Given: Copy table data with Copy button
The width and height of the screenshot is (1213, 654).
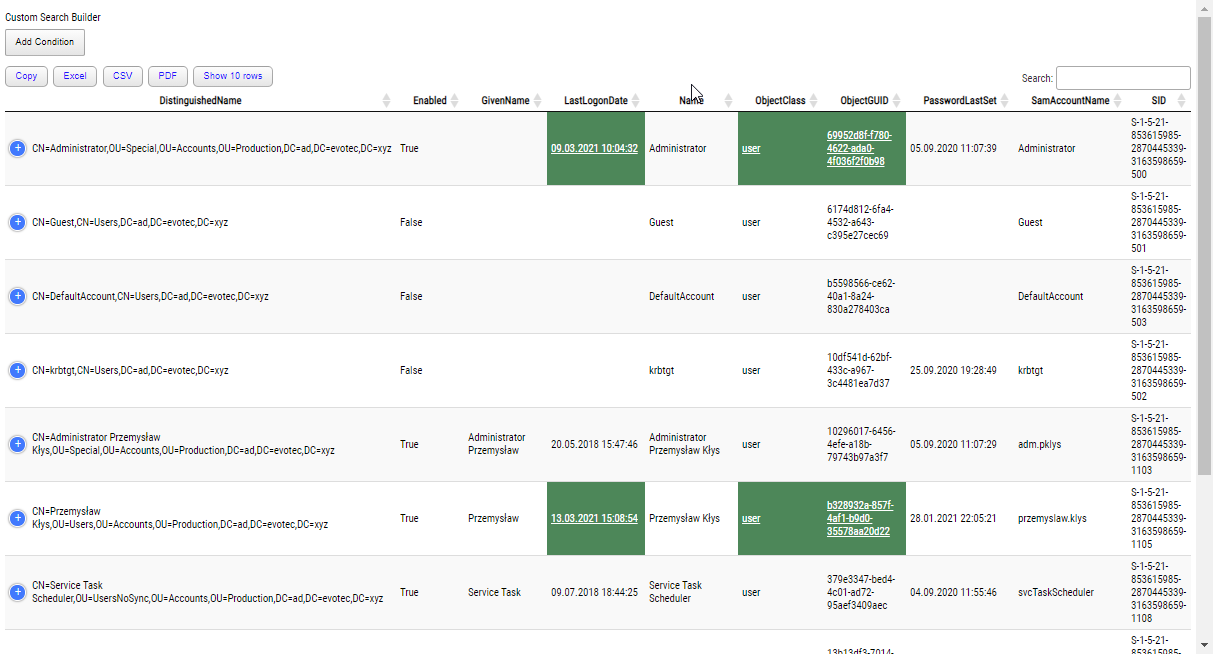Looking at the screenshot, I should click(26, 76).
